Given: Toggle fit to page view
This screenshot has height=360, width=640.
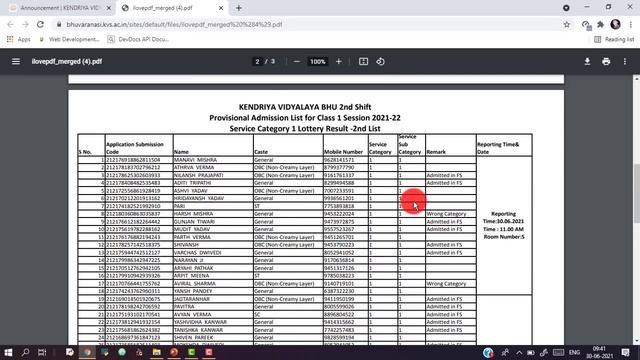Looking at the screenshot, I should pos(363,62).
